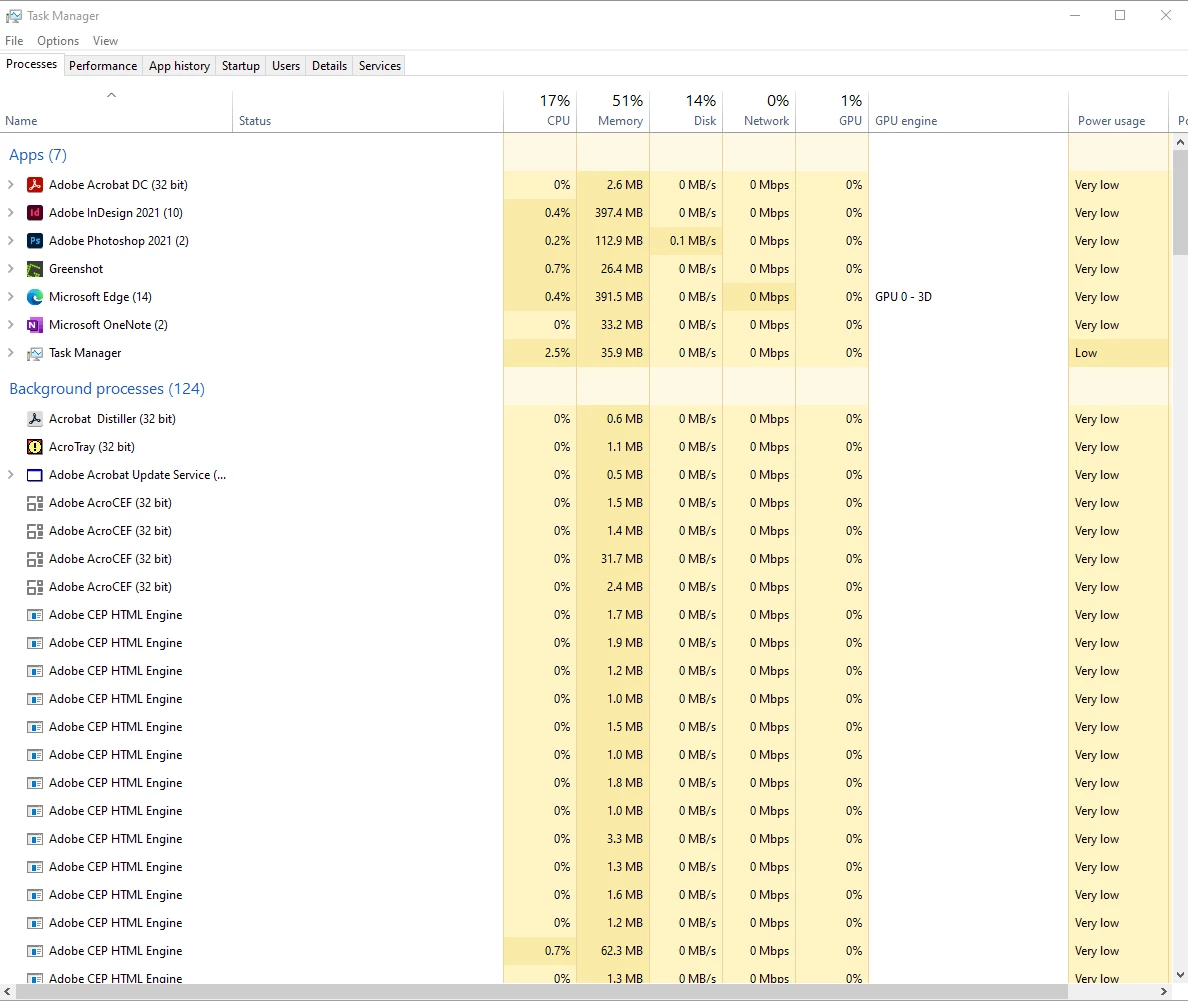
Task: Sort by Memory usage column
Action: [x=613, y=112]
